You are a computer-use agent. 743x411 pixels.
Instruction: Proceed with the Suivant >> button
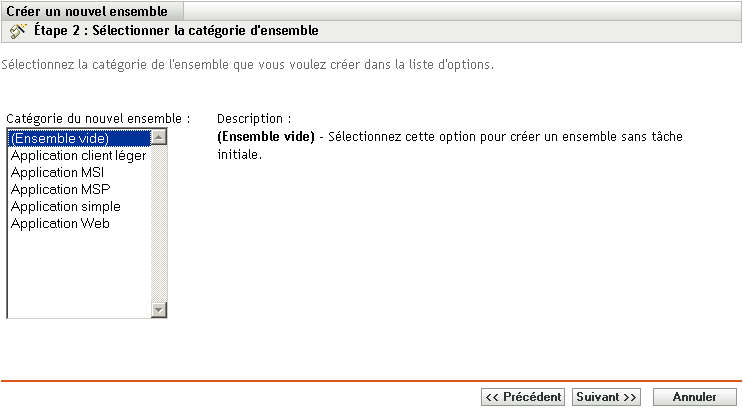pyautogui.click(x=606, y=397)
